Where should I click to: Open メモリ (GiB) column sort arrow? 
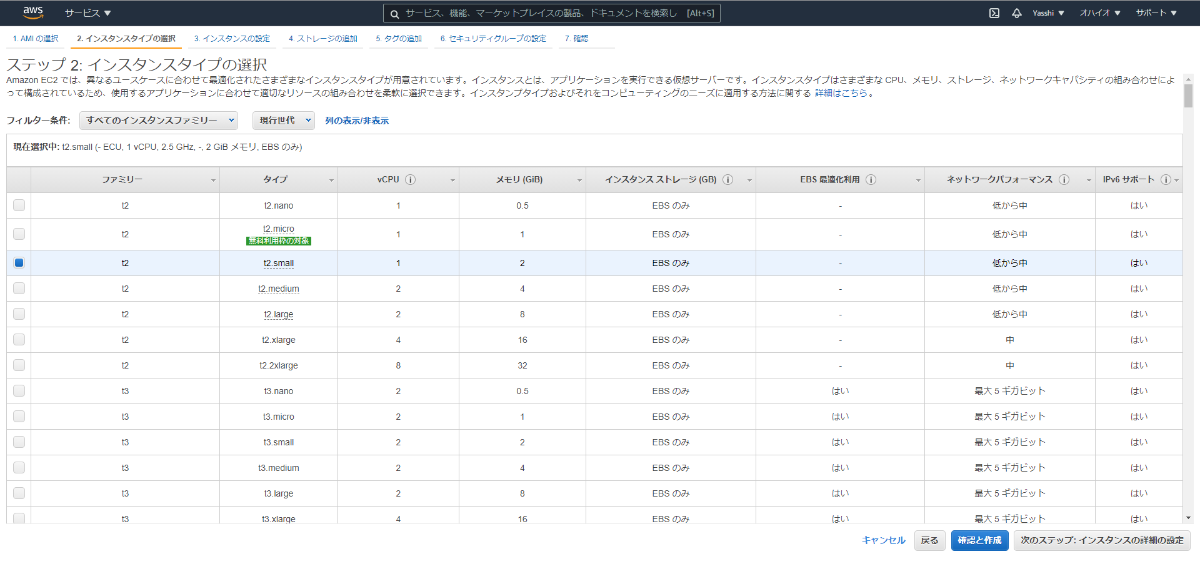pyautogui.click(x=579, y=181)
